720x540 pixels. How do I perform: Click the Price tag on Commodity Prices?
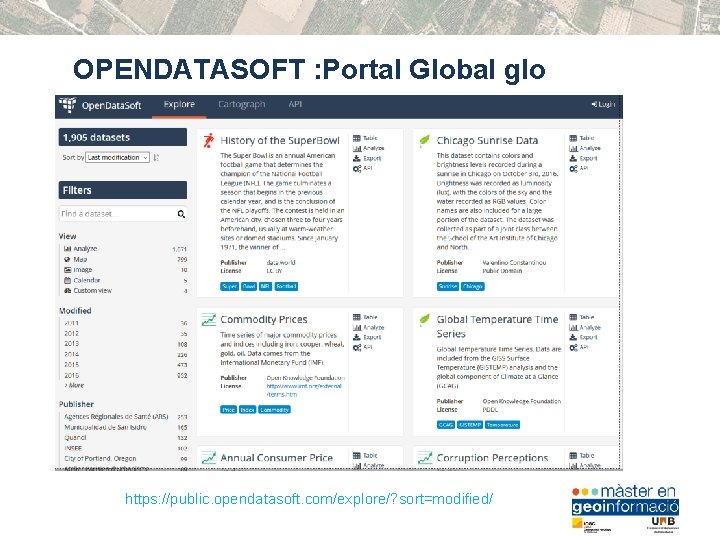[x=228, y=410]
